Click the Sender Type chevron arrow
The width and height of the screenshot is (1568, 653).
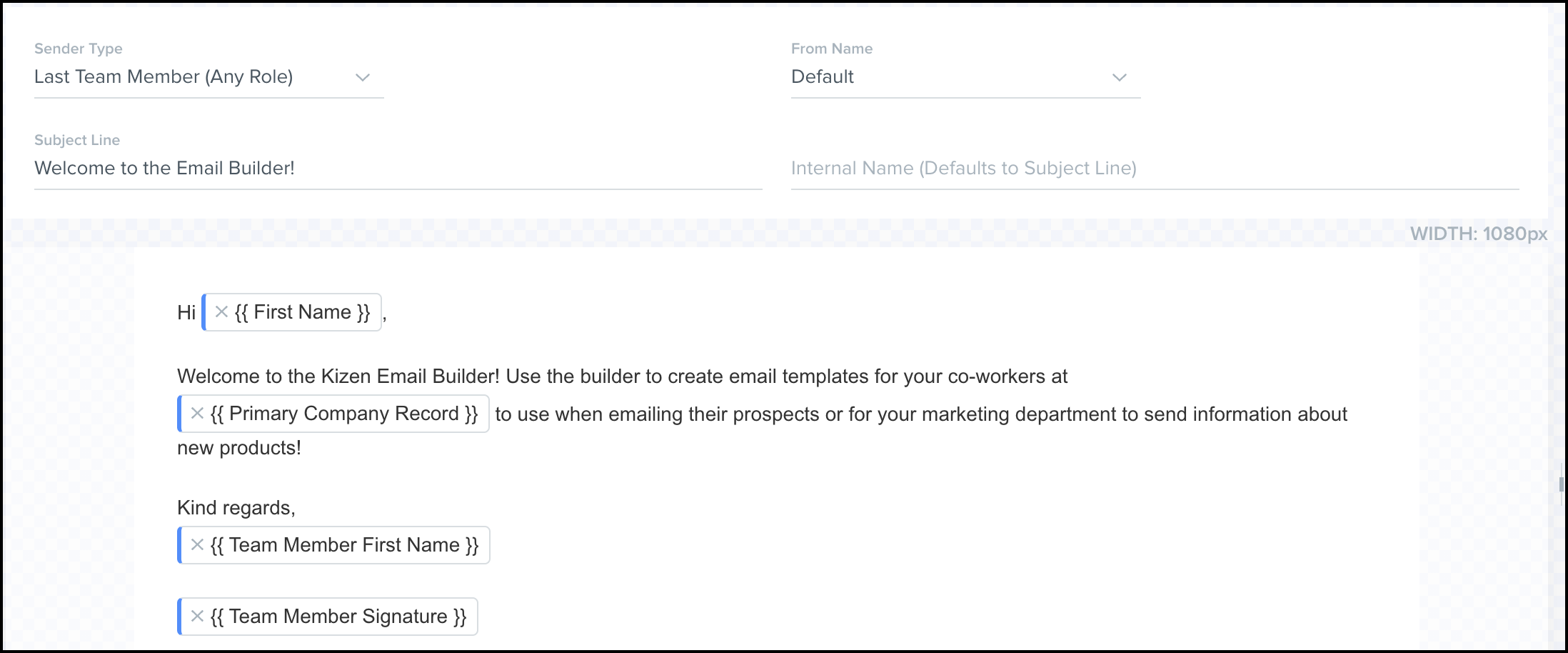pyautogui.click(x=363, y=76)
